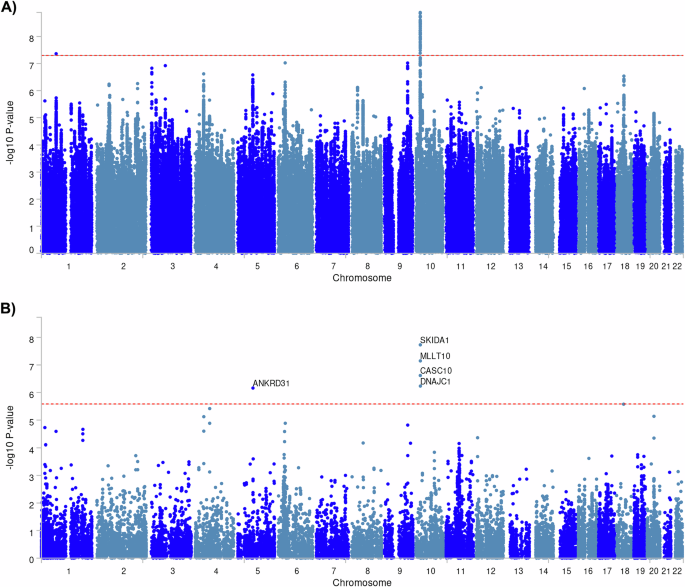Screen dimensions: 685x587
Task: Click the Chromosome axis title in panel A
Action: tap(362, 278)
